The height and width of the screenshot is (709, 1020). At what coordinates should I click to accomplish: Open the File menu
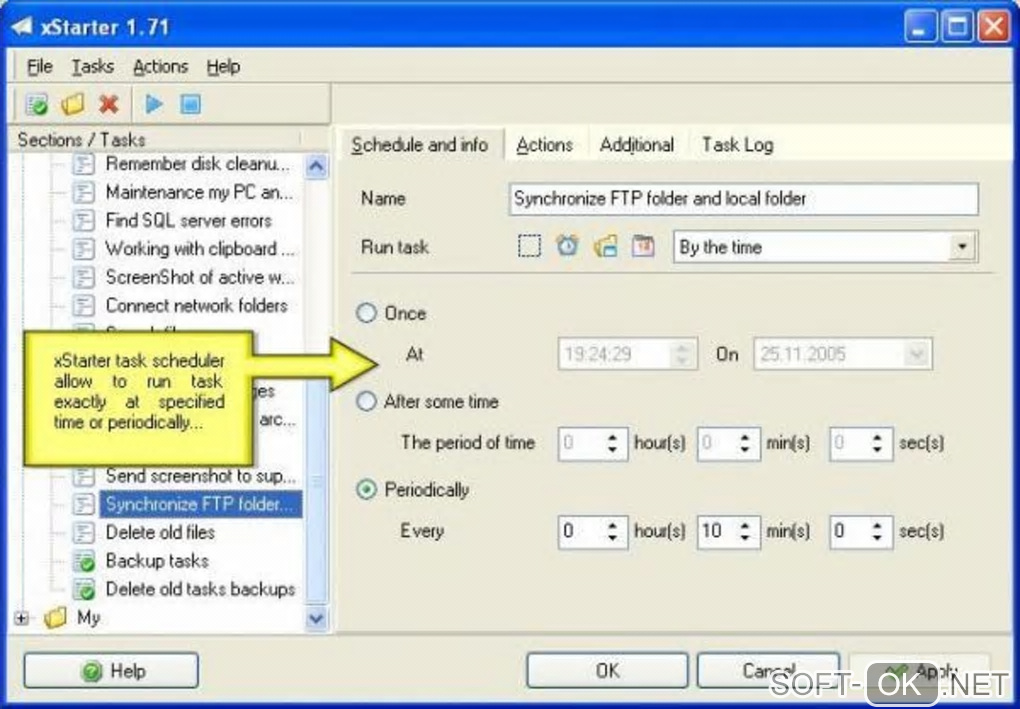point(39,66)
